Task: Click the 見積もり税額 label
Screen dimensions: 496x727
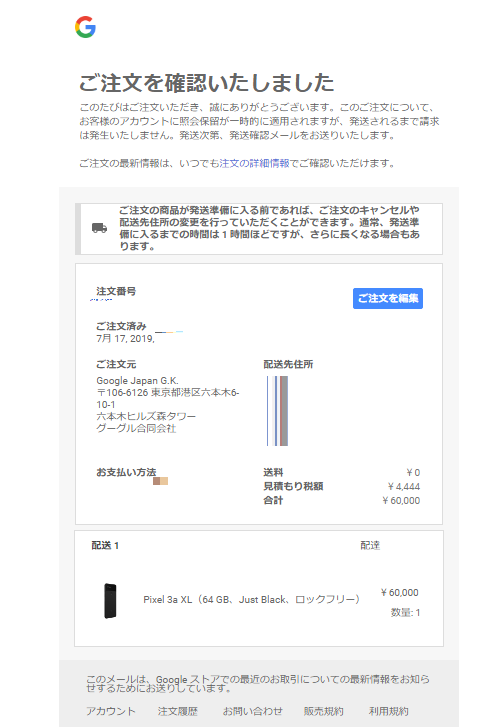Action: [293, 486]
